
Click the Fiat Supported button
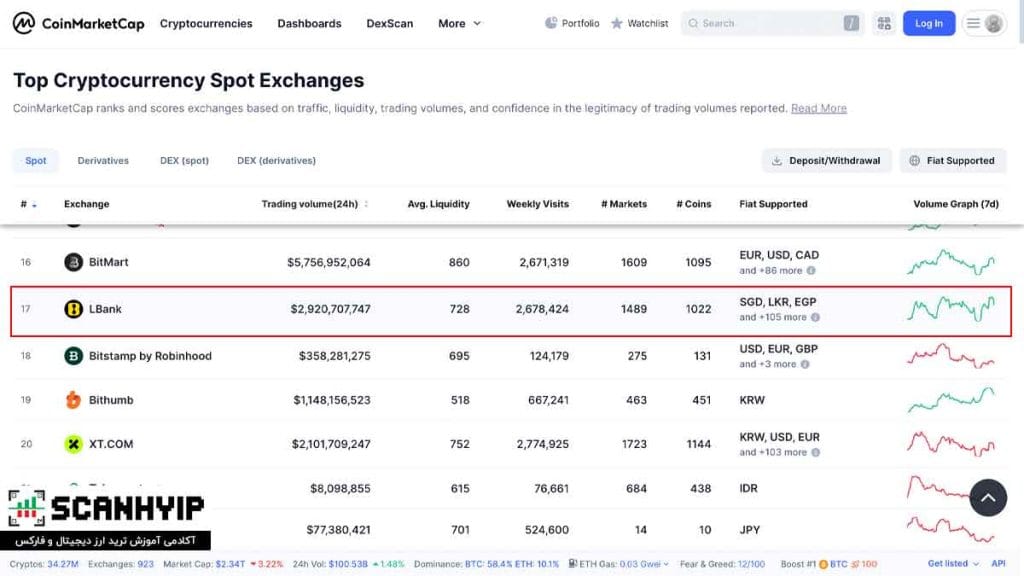click(x=953, y=161)
